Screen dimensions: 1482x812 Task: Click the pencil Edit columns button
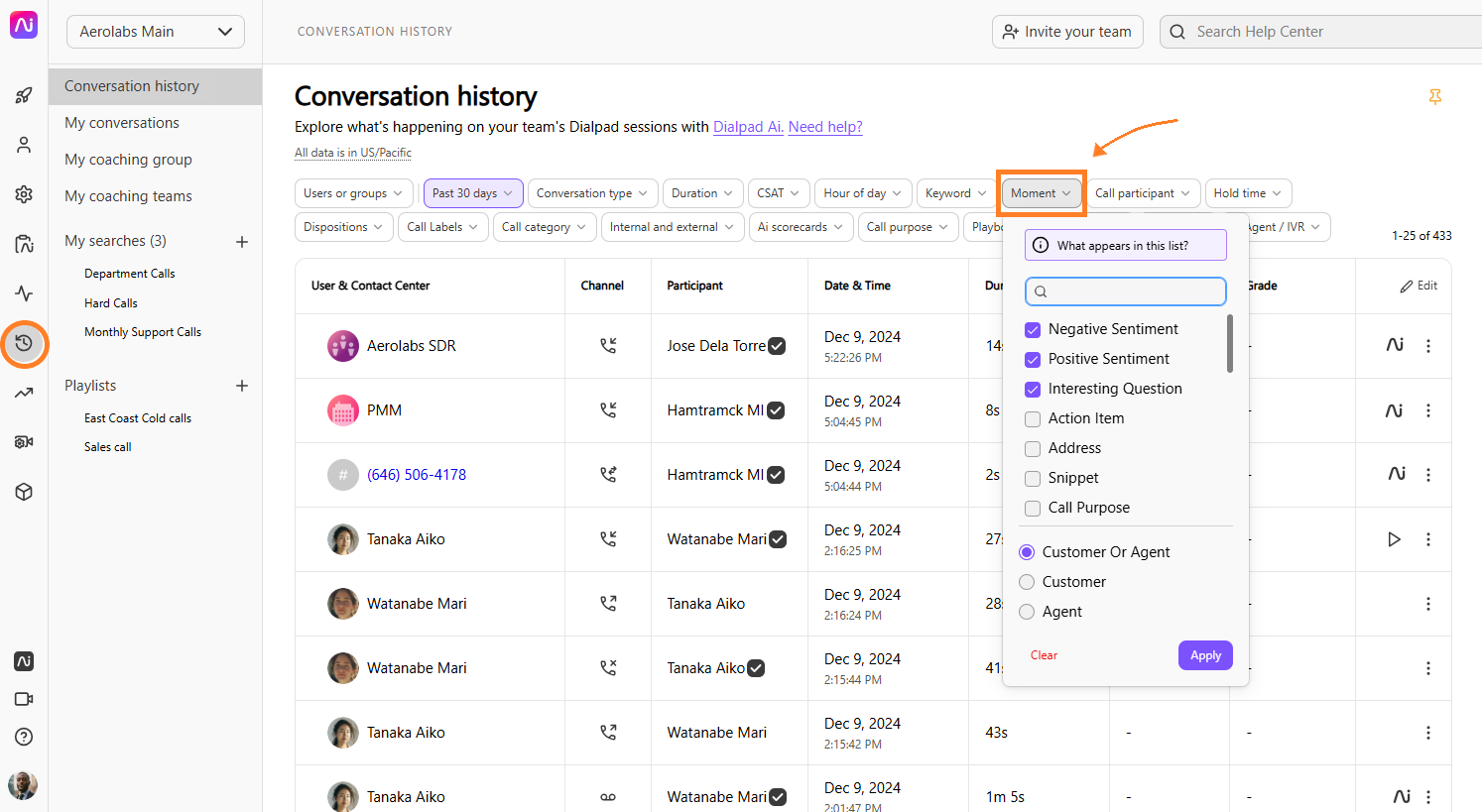pyautogui.click(x=1419, y=286)
